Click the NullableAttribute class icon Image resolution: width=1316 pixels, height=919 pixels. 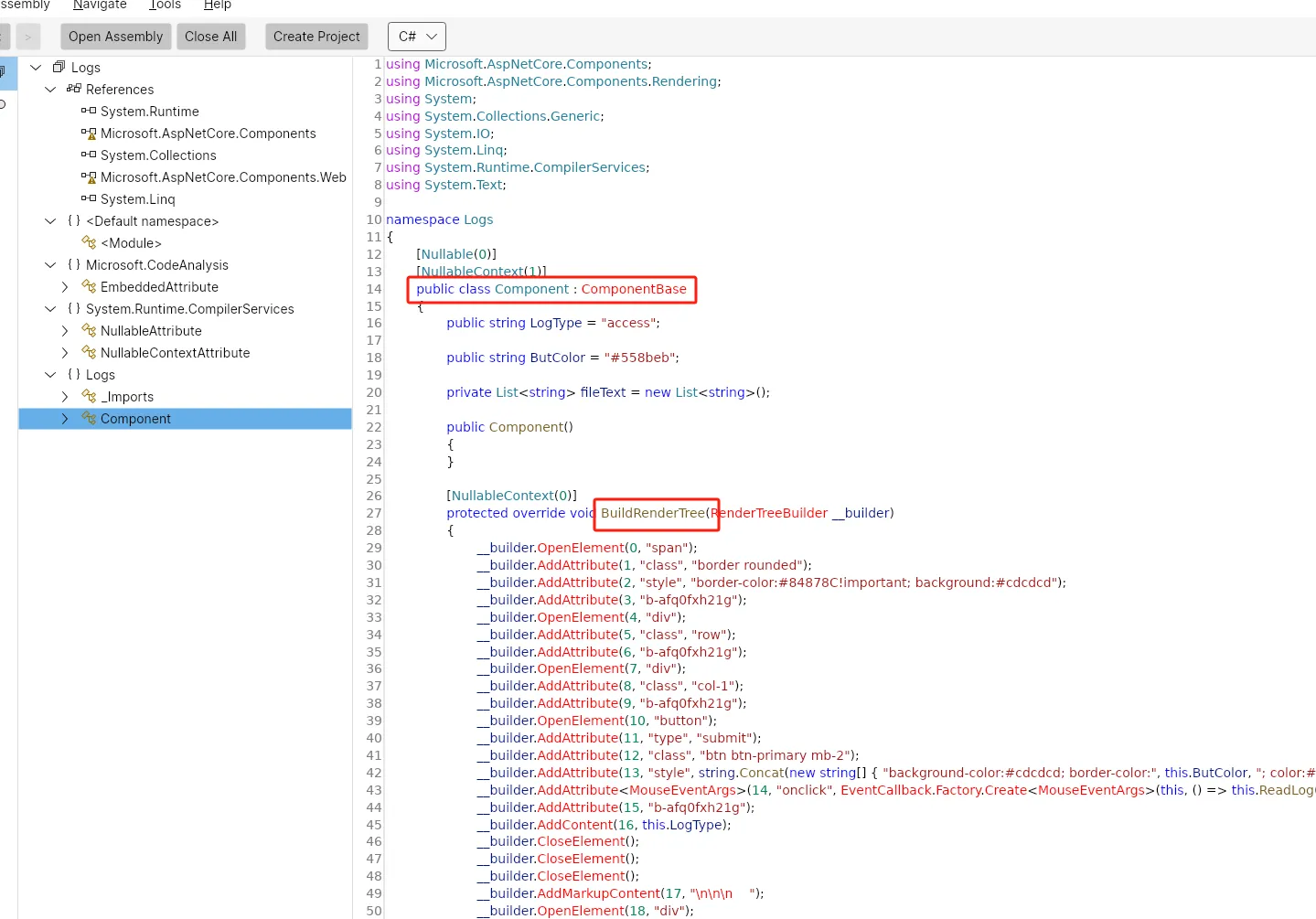point(89,330)
